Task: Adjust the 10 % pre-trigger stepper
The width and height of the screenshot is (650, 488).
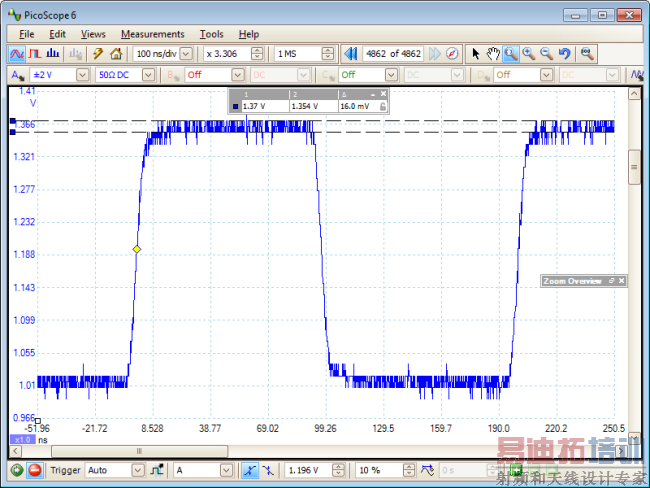Action: [x=409, y=470]
